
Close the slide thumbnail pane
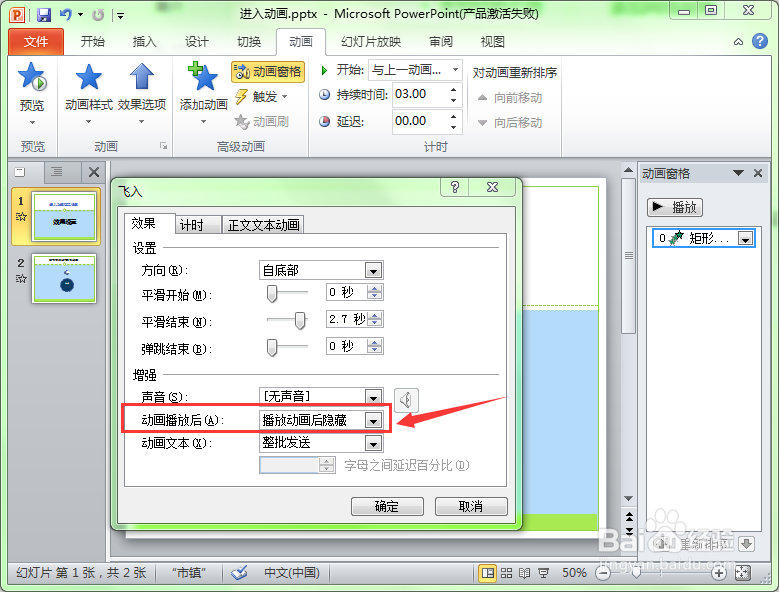(93, 172)
